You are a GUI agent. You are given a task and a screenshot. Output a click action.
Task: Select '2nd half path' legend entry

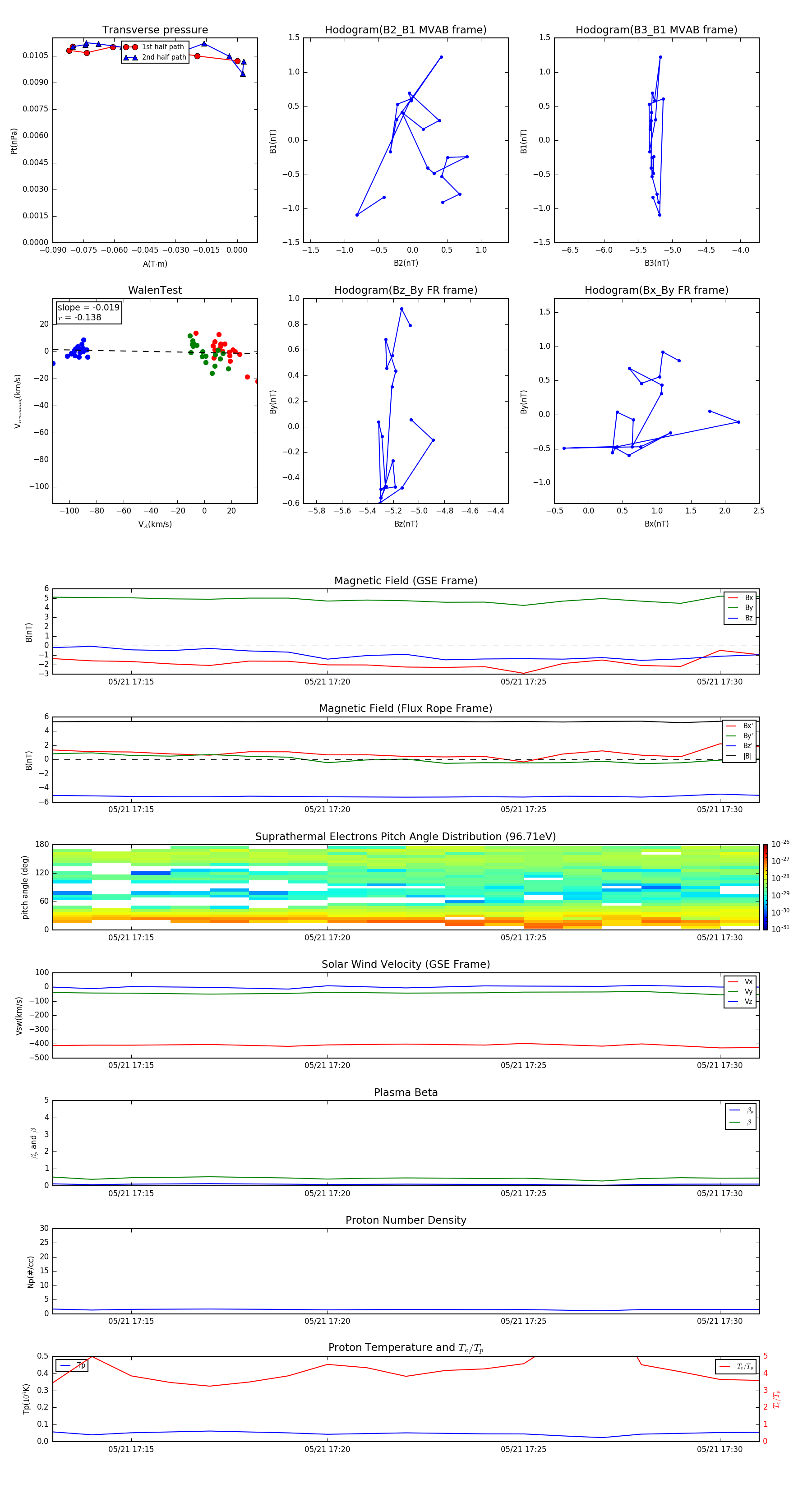[155, 57]
